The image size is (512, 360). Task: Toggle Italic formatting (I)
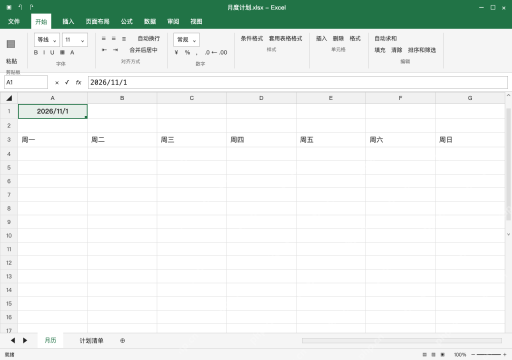(x=44, y=52)
